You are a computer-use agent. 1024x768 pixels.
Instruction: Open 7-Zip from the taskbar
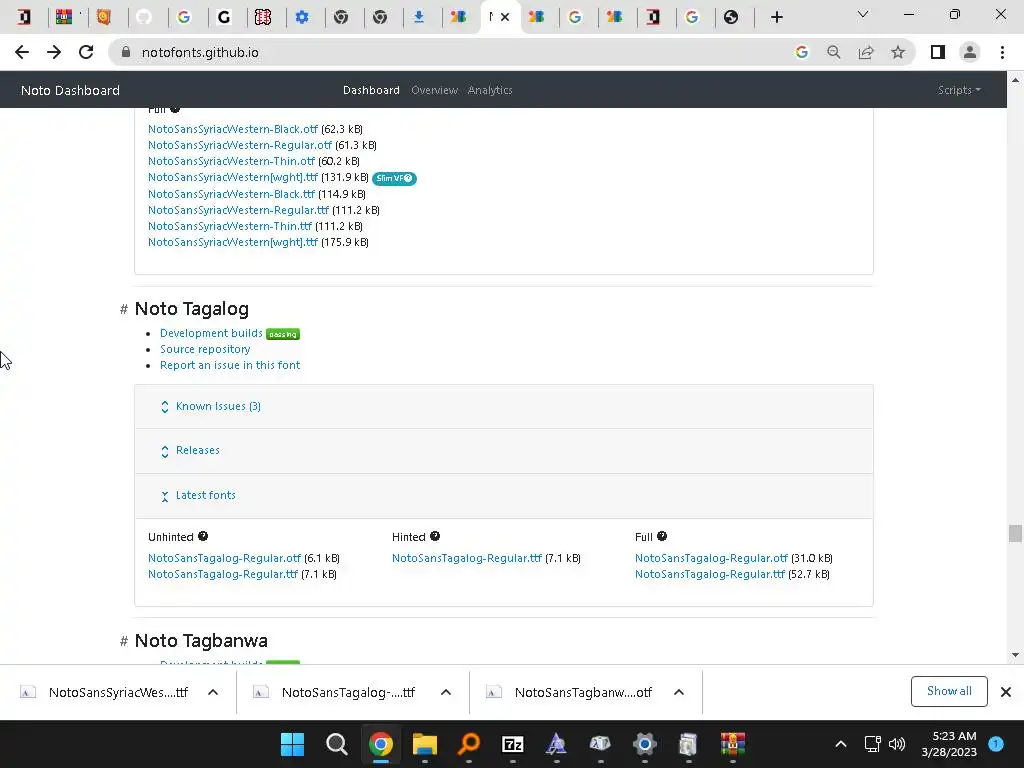(513, 744)
